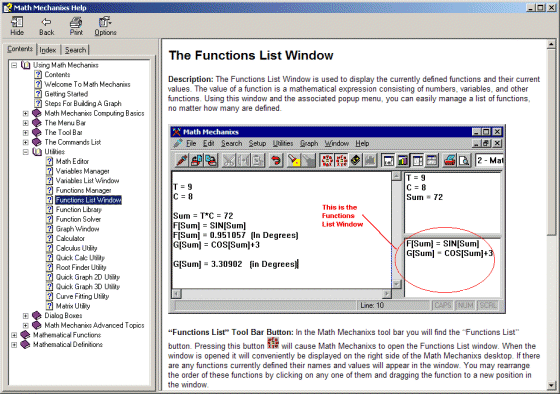This screenshot has height=394, width=560.
Task: Click the Hide toolbar icon
Action: 17,22
